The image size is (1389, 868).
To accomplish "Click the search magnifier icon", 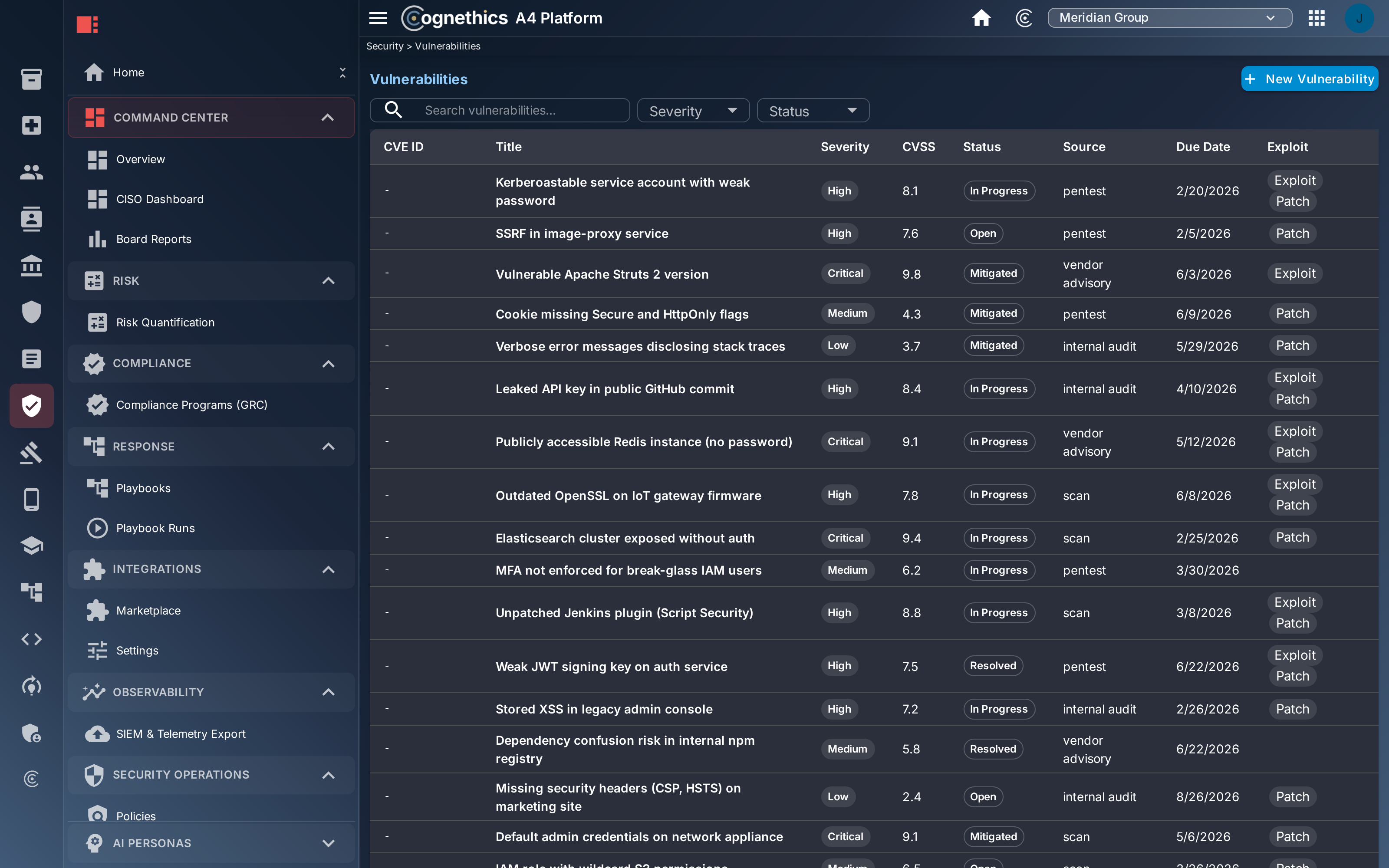I will [x=393, y=110].
